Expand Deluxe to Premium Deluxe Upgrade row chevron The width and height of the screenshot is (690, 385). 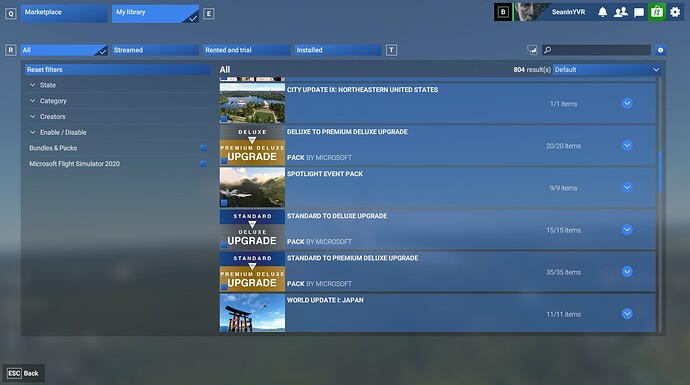pos(627,146)
